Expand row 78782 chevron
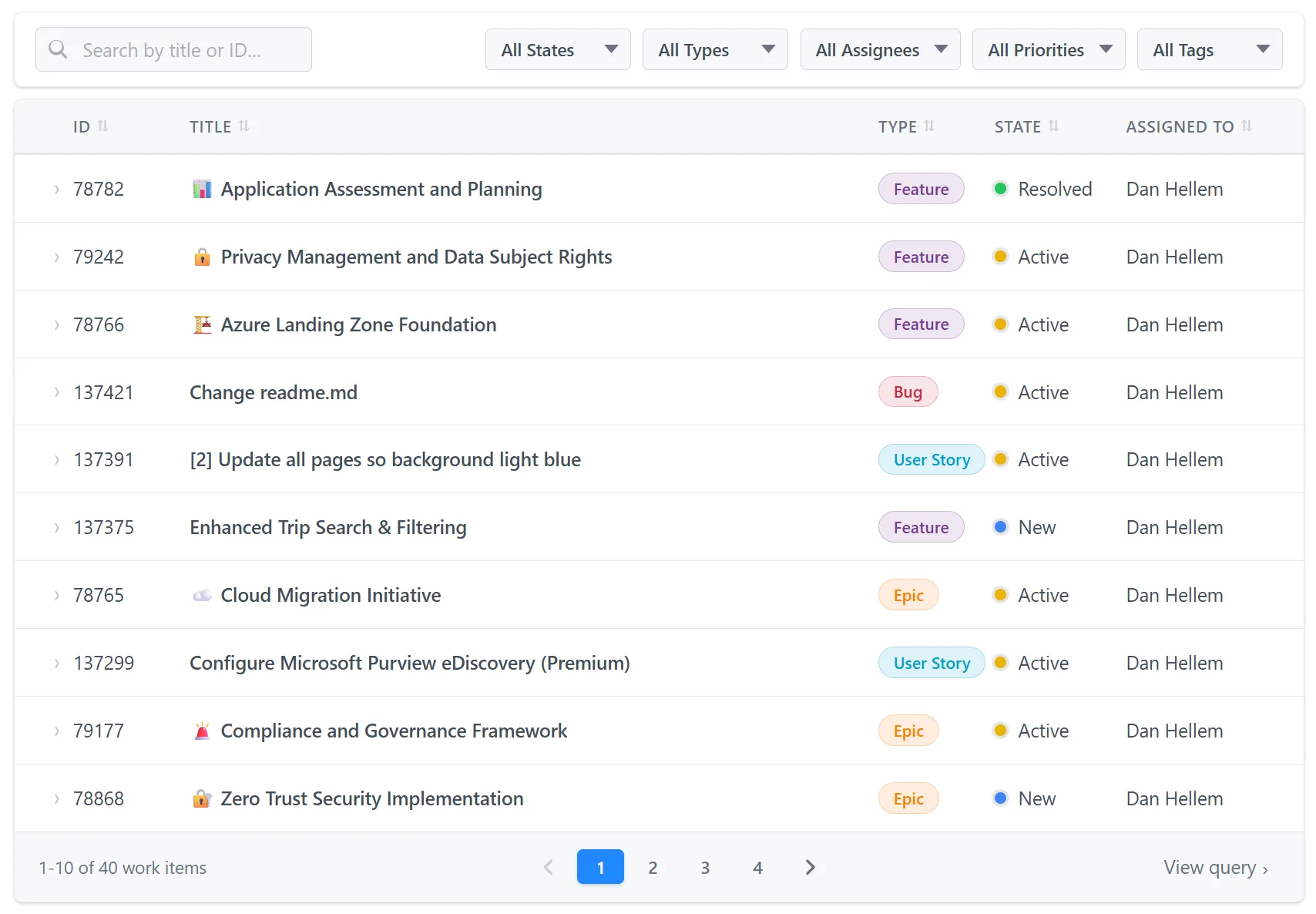This screenshot has width=1316, height=914. point(56,190)
